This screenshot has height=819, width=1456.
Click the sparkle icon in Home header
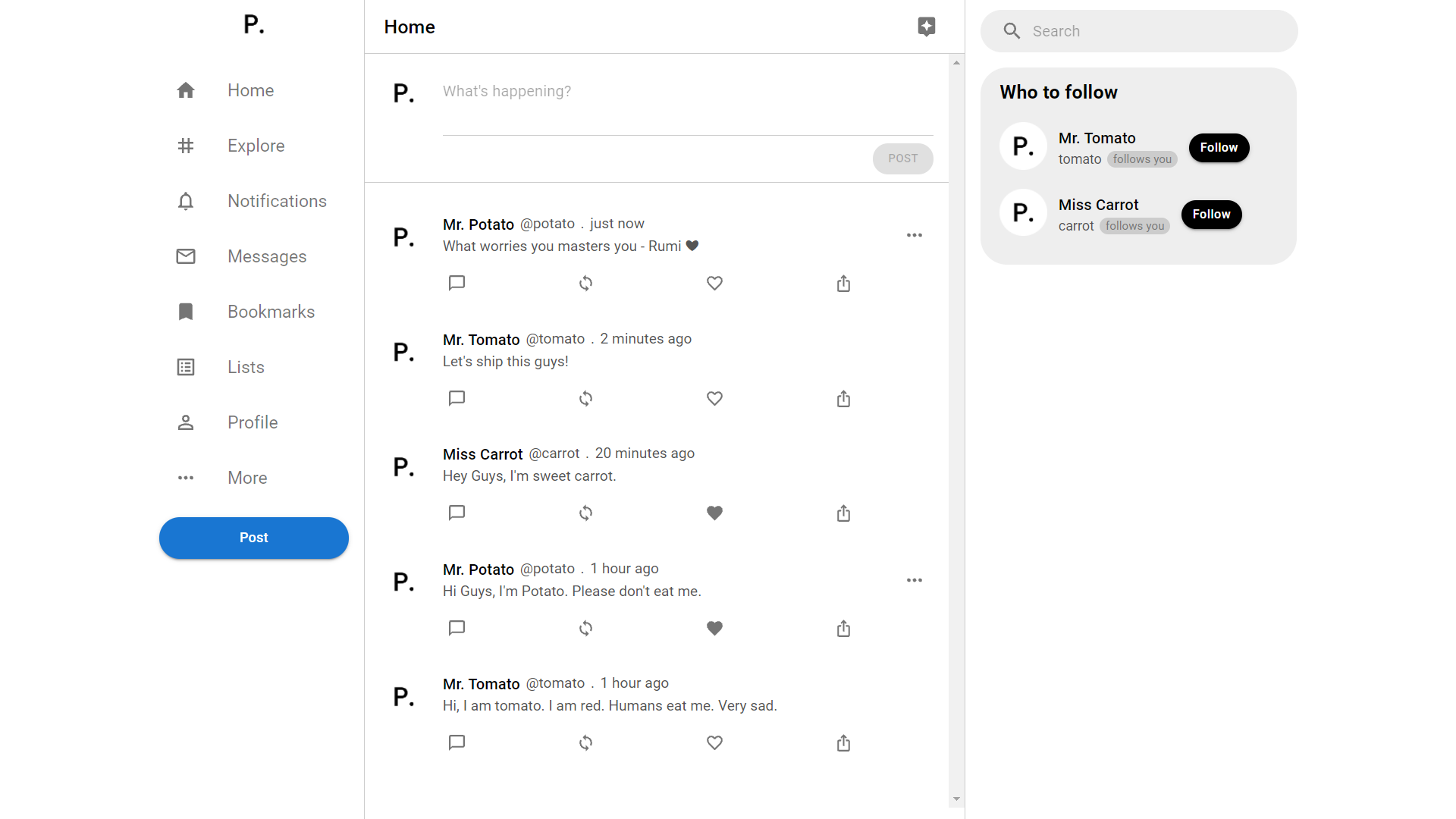pyautogui.click(x=926, y=27)
